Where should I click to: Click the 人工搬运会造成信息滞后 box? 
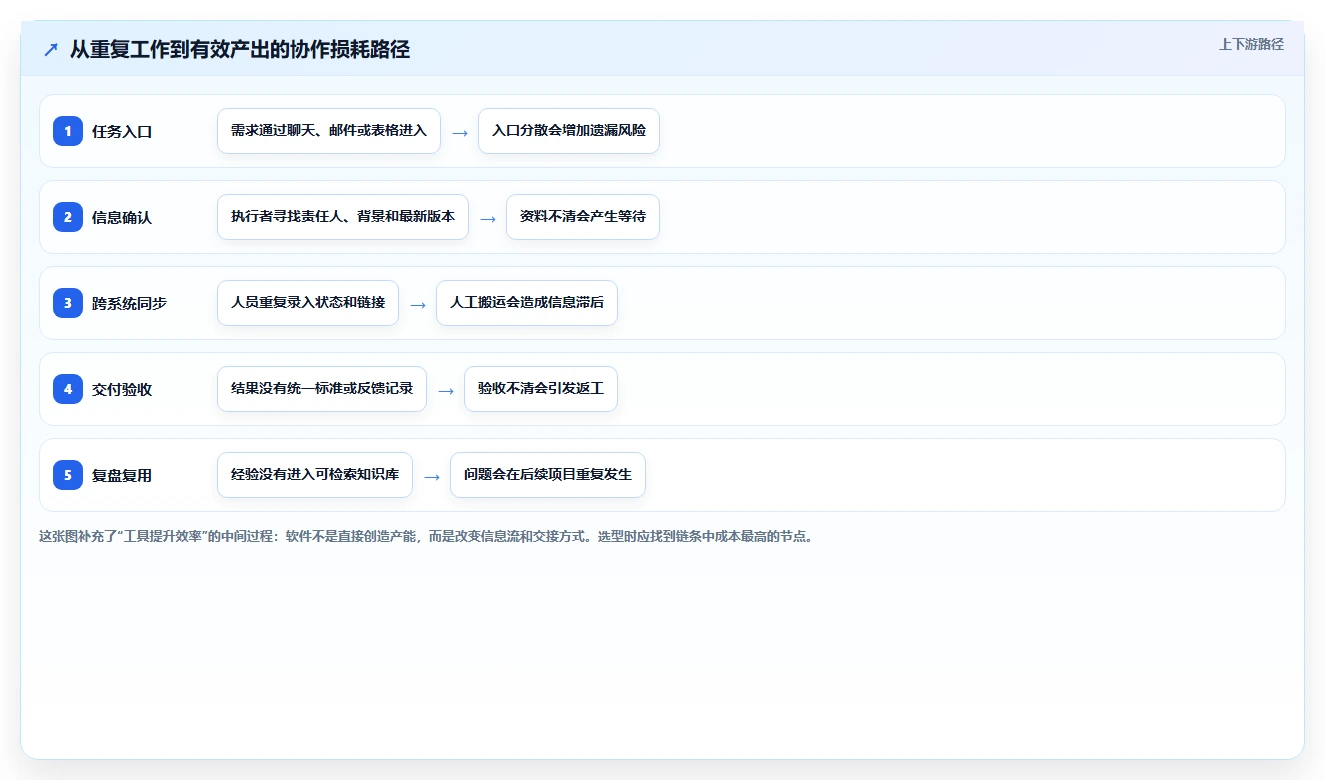[527, 303]
